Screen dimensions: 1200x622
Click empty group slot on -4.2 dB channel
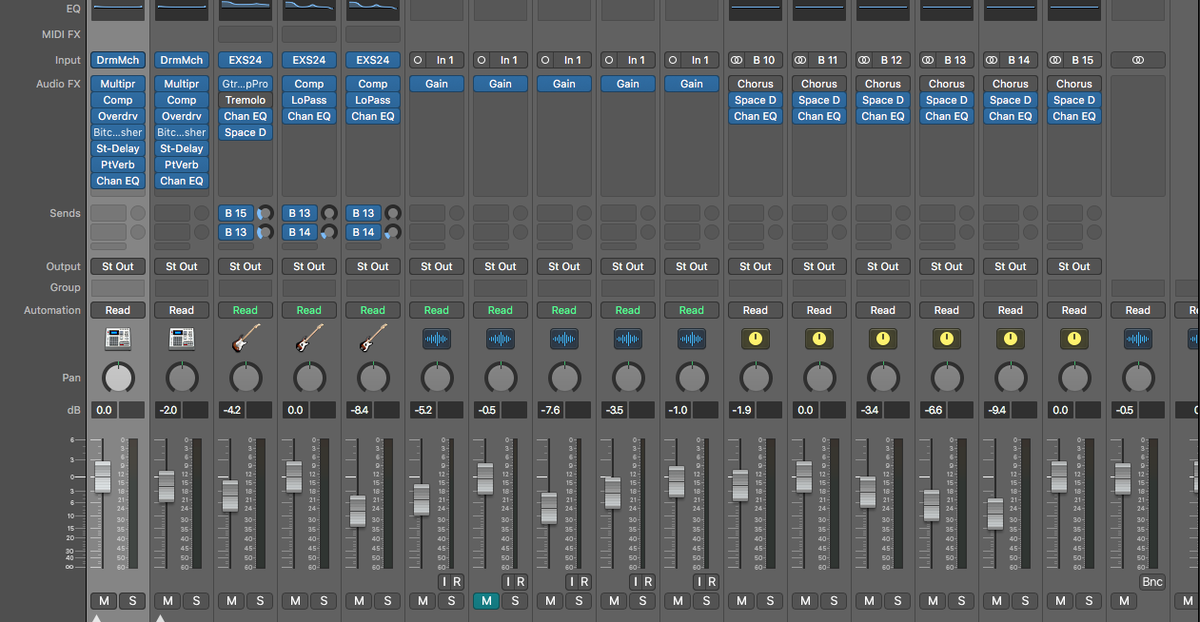pyautogui.click(x=245, y=288)
